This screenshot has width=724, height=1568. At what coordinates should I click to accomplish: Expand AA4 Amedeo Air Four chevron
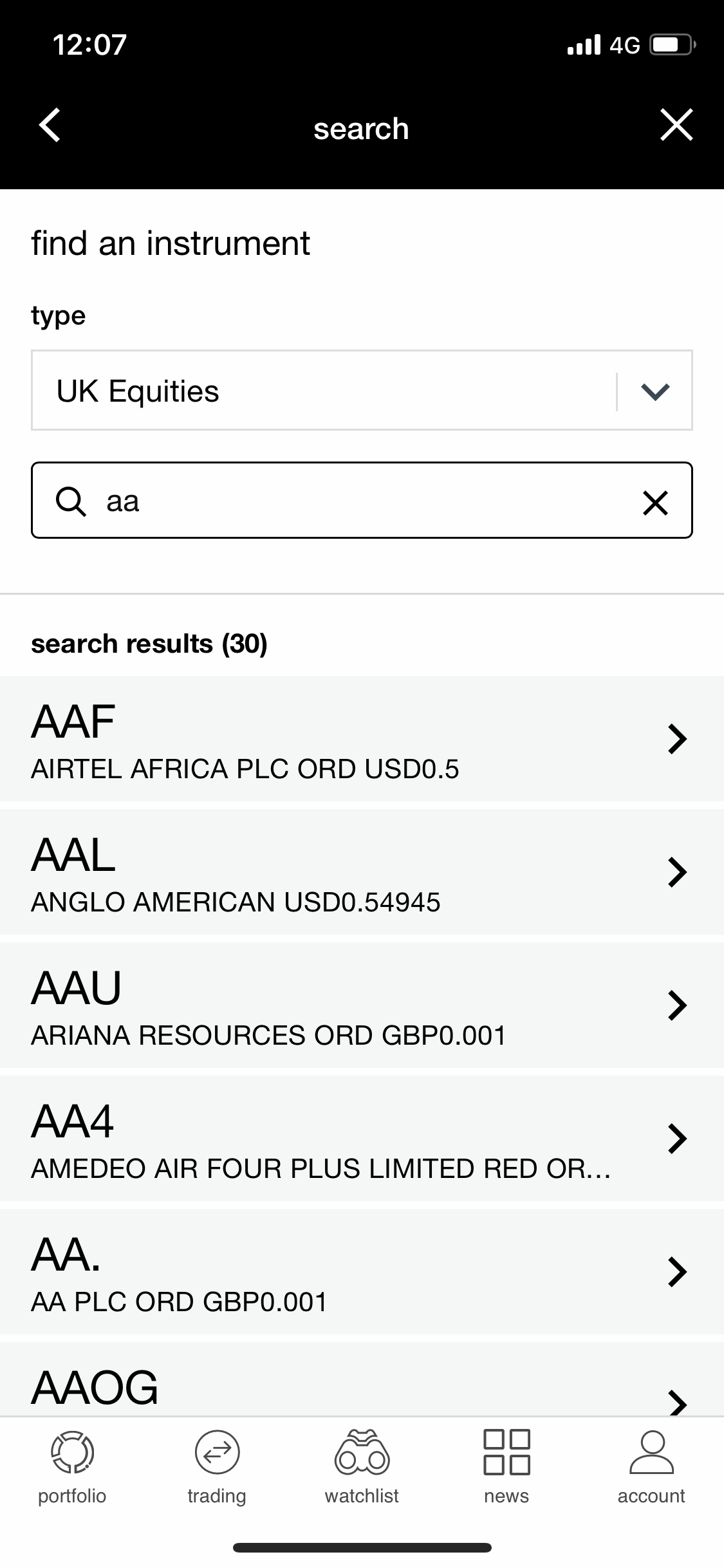point(677,1139)
